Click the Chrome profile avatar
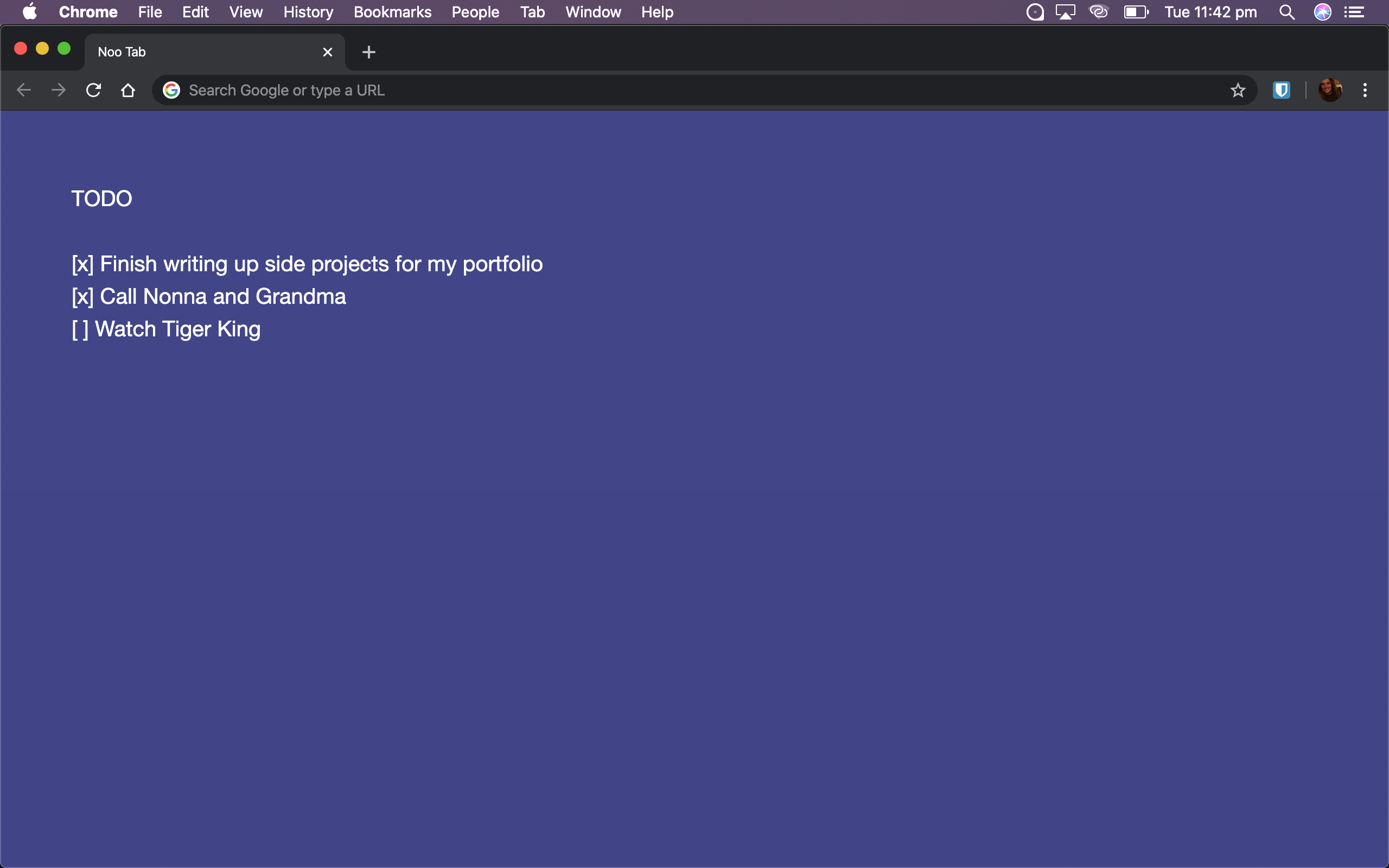 1330,90
